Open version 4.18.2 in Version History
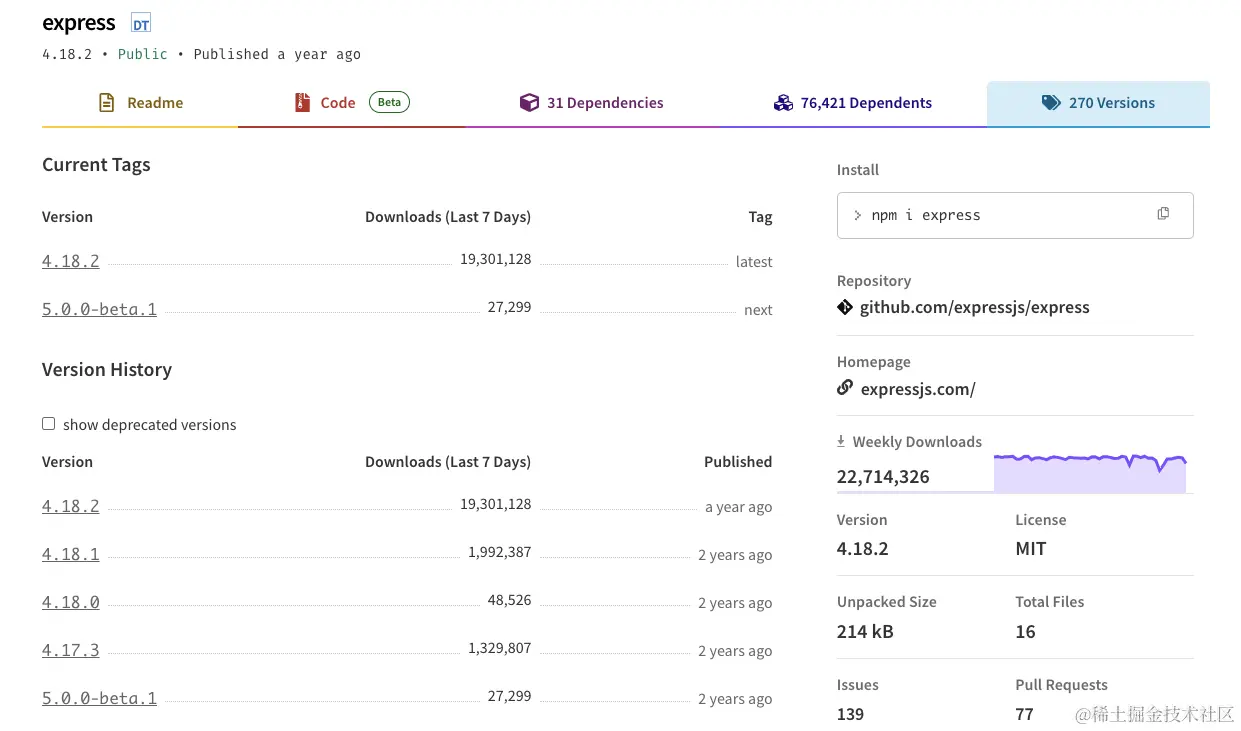The height and width of the screenshot is (731, 1241). click(71, 507)
